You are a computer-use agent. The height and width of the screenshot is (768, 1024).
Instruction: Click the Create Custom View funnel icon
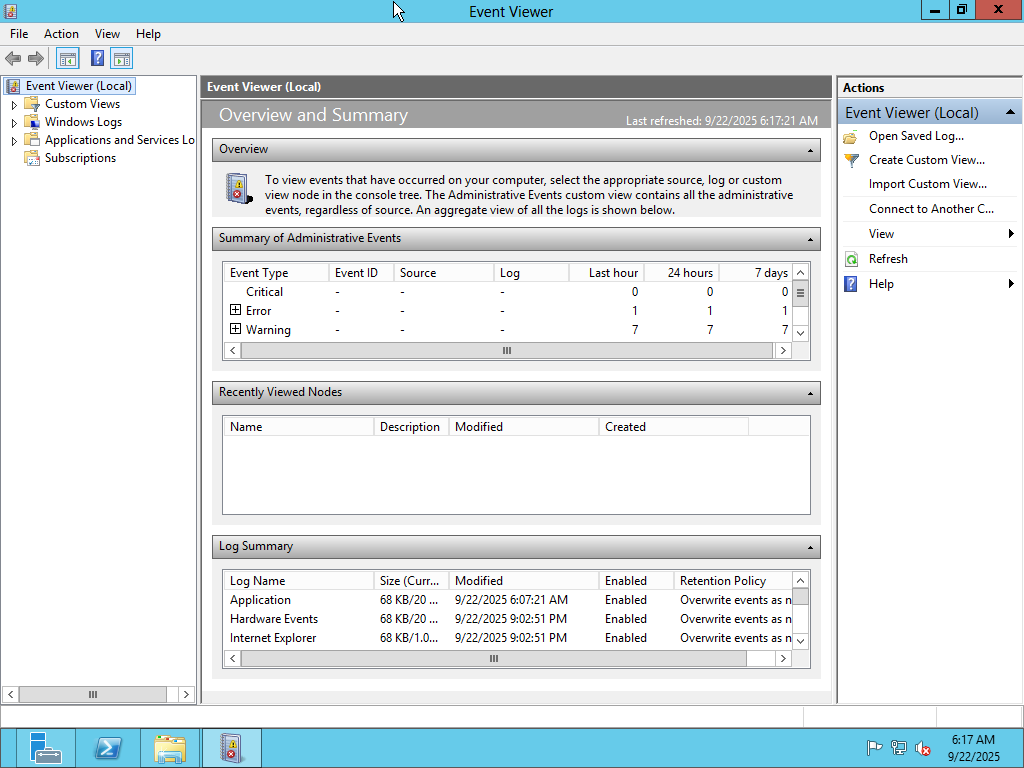851,160
